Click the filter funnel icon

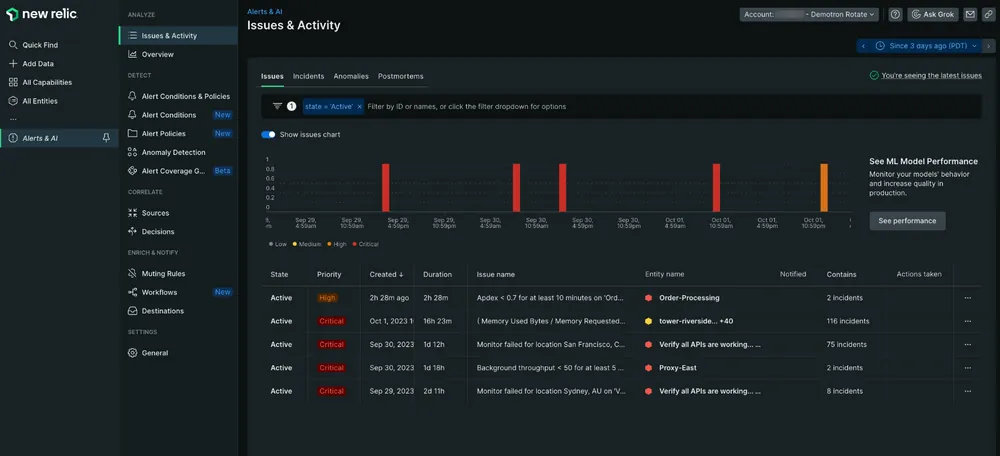(x=277, y=107)
